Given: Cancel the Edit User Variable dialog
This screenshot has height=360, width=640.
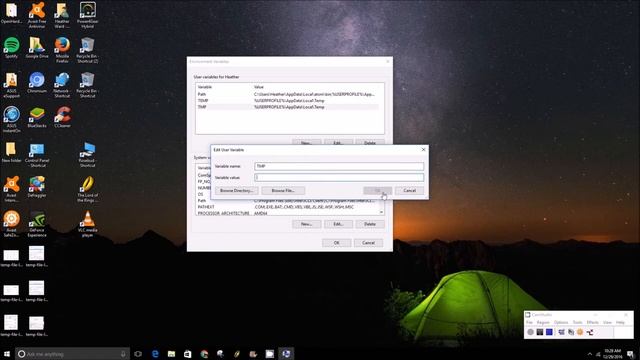Looking at the screenshot, I should (x=409, y=191).
